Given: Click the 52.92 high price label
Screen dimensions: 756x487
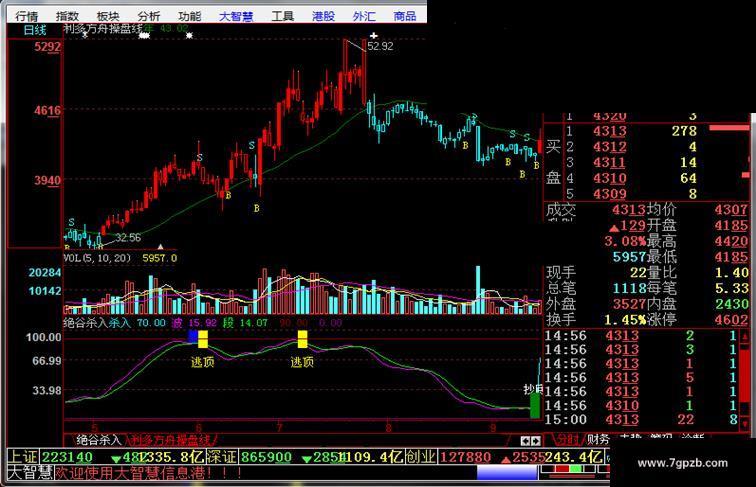Looking at the screenshot, I should [380, 46].
